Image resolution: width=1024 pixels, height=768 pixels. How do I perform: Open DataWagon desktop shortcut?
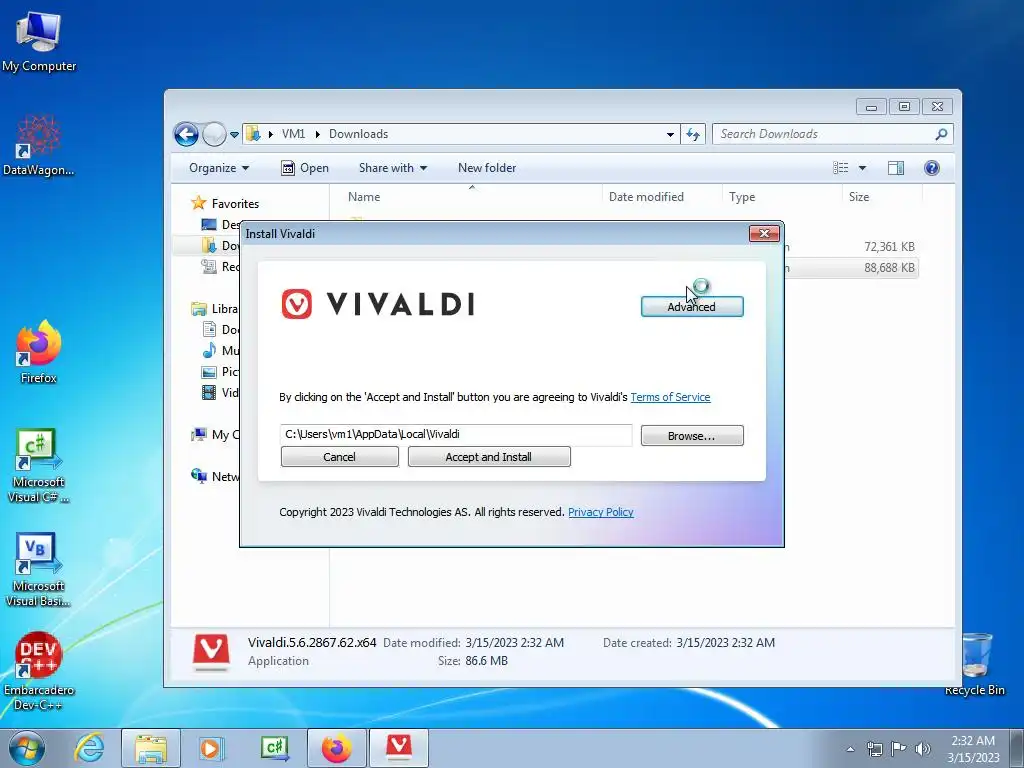coord(38,145)
